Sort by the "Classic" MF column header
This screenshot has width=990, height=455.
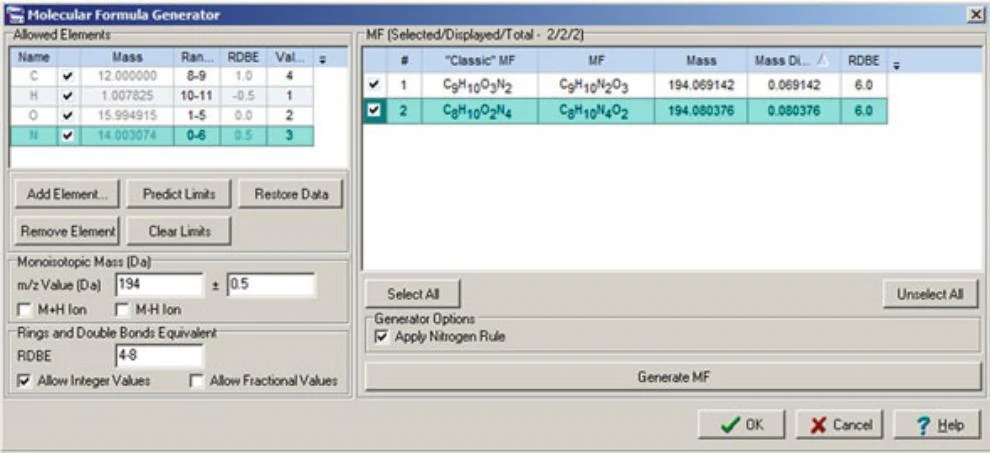pyautogui.click(x=480, y=61)
